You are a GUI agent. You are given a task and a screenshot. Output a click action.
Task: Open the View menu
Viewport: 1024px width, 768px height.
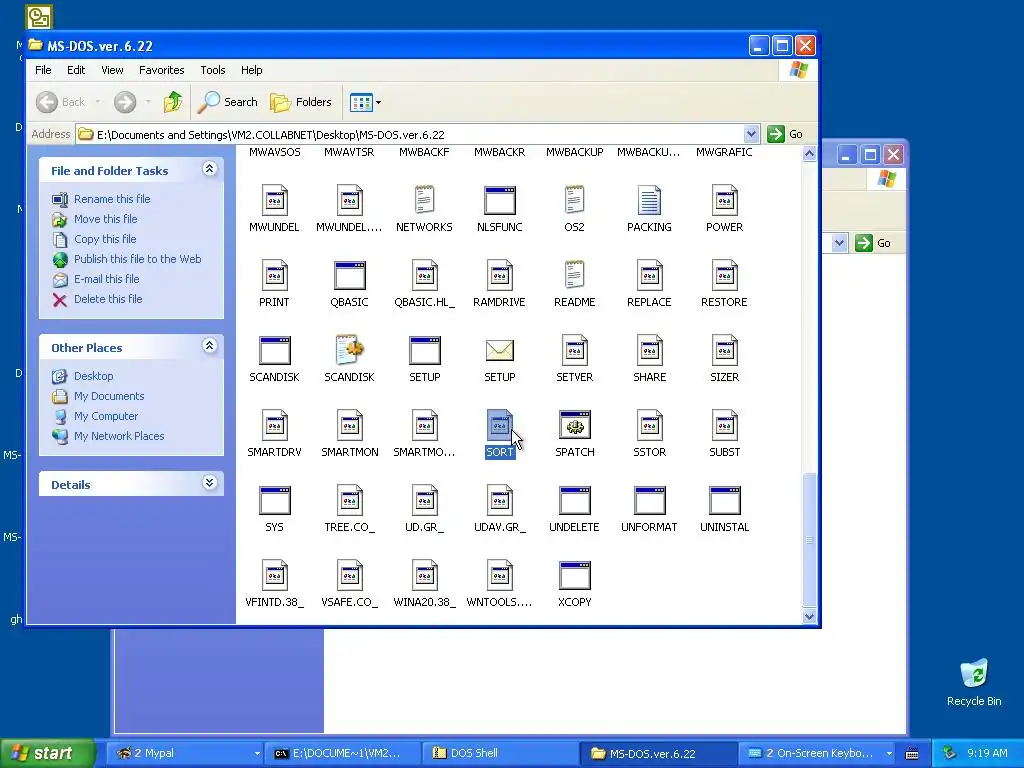pyautogui.click(x=112, y=70)
